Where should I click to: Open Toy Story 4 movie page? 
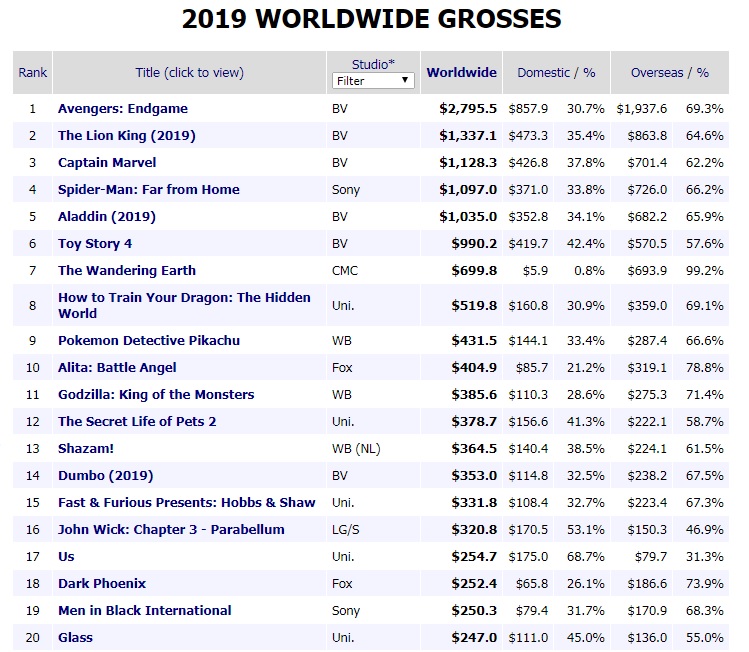click(x=95, y=243)
